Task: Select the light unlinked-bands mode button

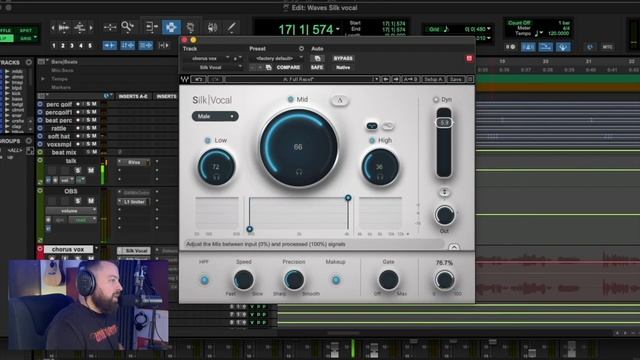Action: point(388,126)
